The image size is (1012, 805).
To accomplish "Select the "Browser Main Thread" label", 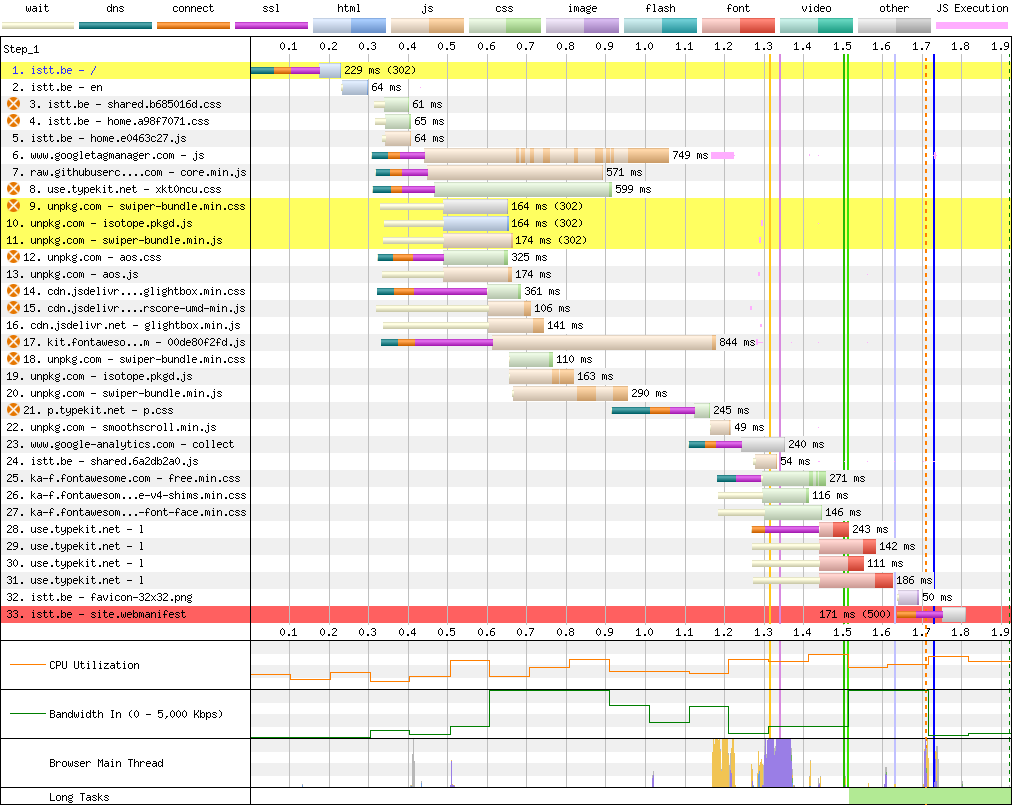I will click(106, 763).
